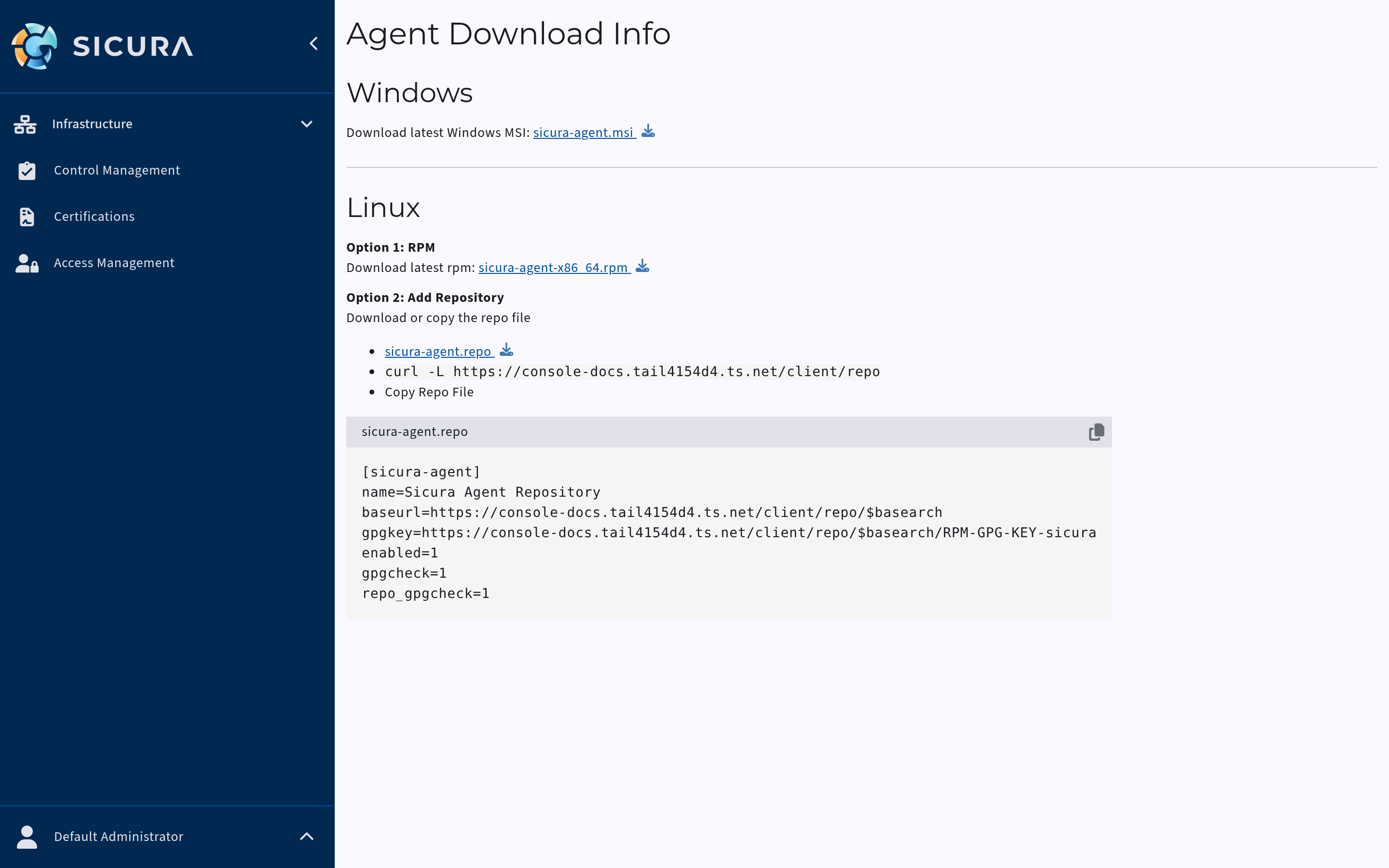Image resolution: width=1389 pixels, height=868 pixels.
Task: Click the baseurl line in the repo file
Action: point(652,513)
